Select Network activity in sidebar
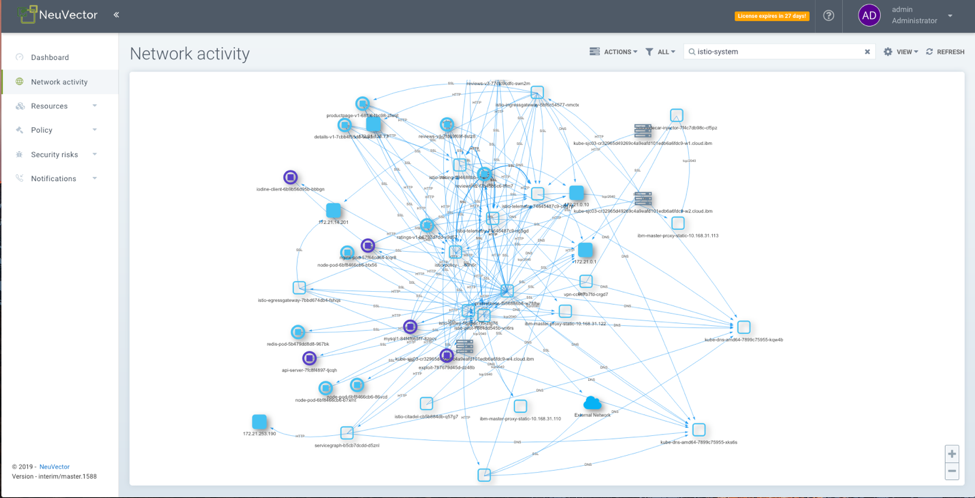This screenshot has height=498, width=975. [58, 82]
